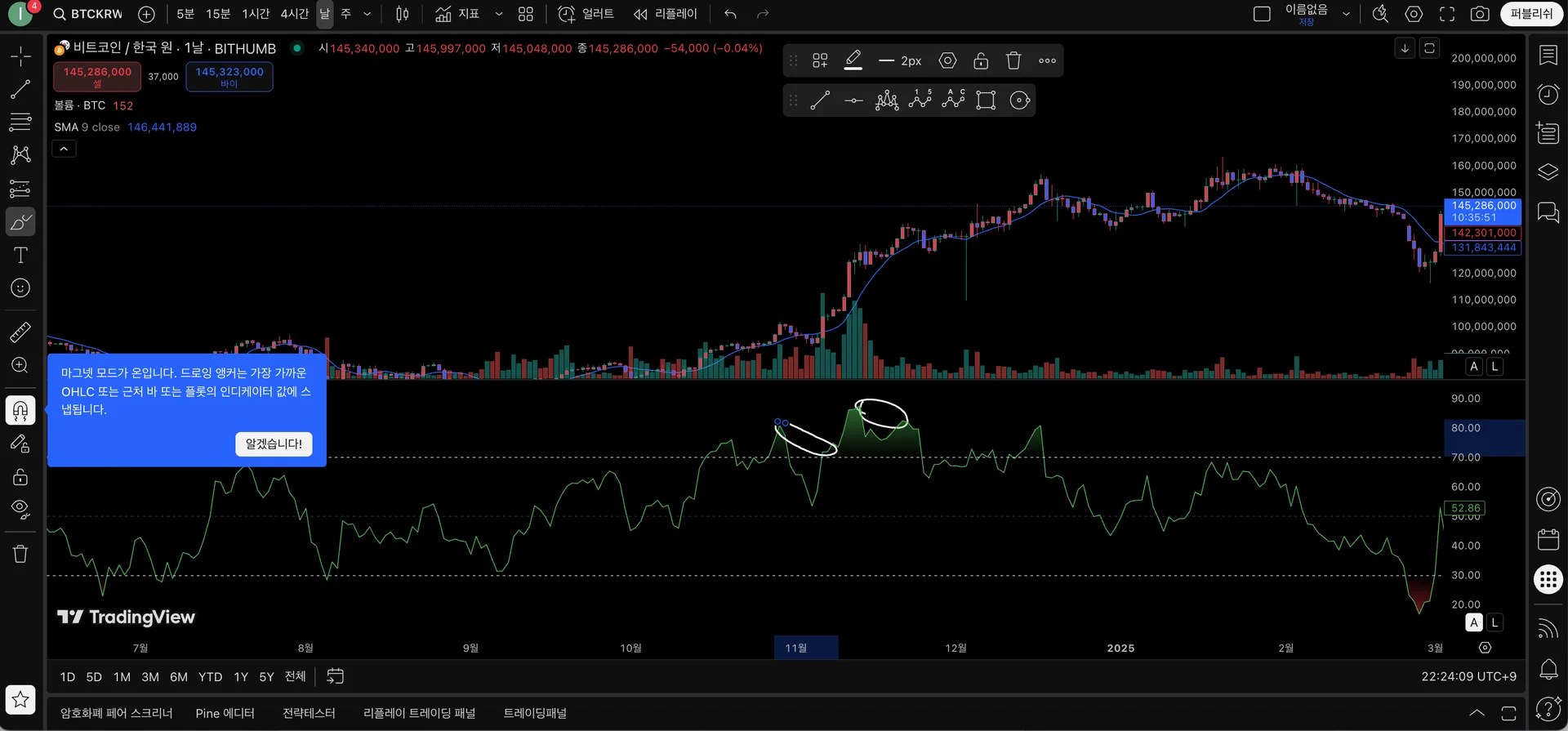Open the object tree layers panel

pos(1548,172)
